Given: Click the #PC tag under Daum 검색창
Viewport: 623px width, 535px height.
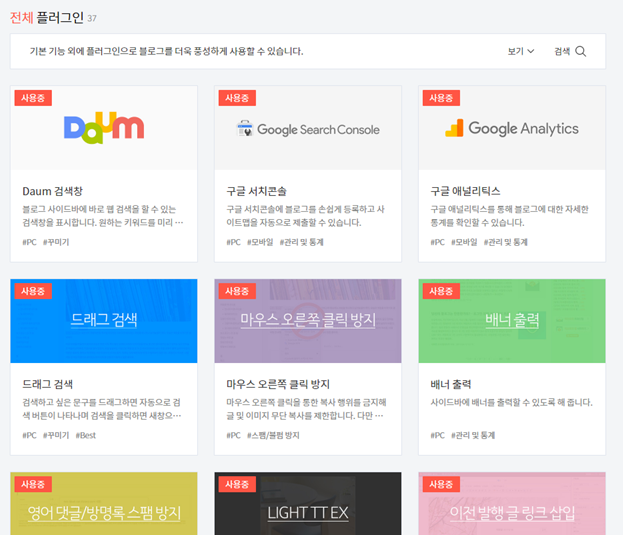Looking at the screenshot, I should [29, 242].
